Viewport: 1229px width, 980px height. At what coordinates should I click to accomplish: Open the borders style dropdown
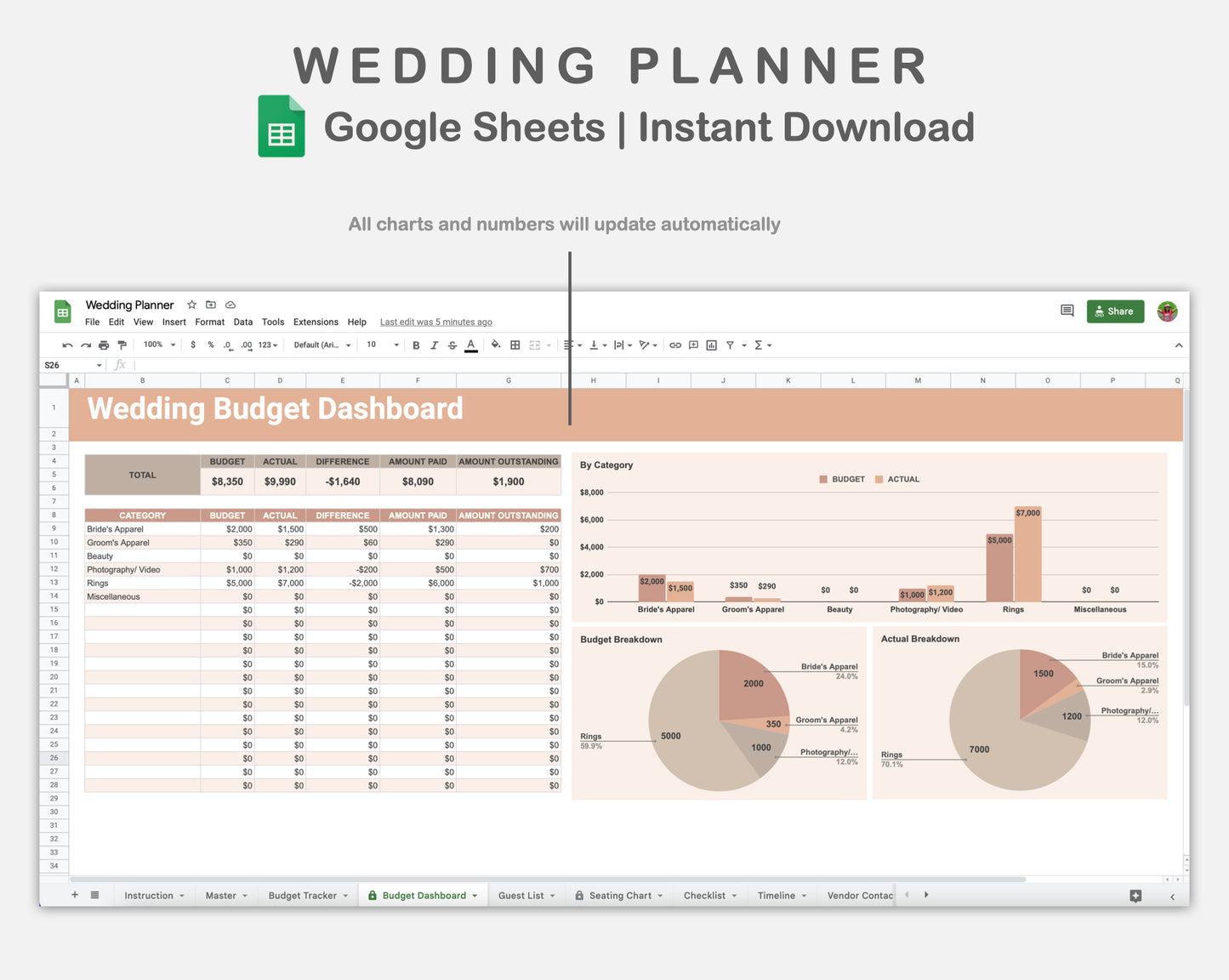click(x=514, y=345)
